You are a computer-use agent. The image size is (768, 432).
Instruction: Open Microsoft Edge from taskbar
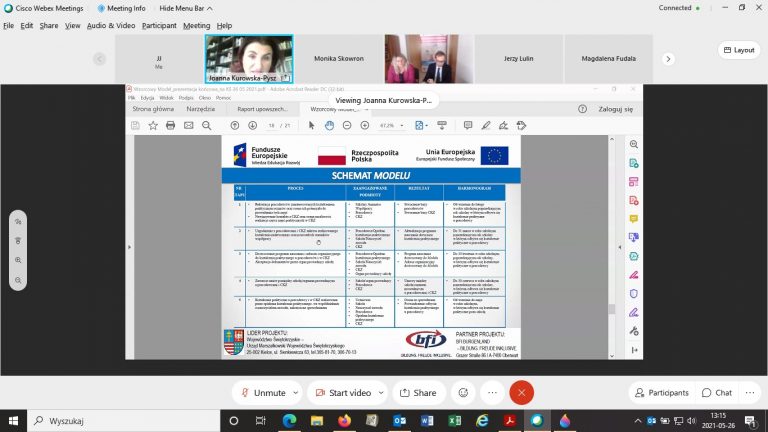tap(289, 421)
